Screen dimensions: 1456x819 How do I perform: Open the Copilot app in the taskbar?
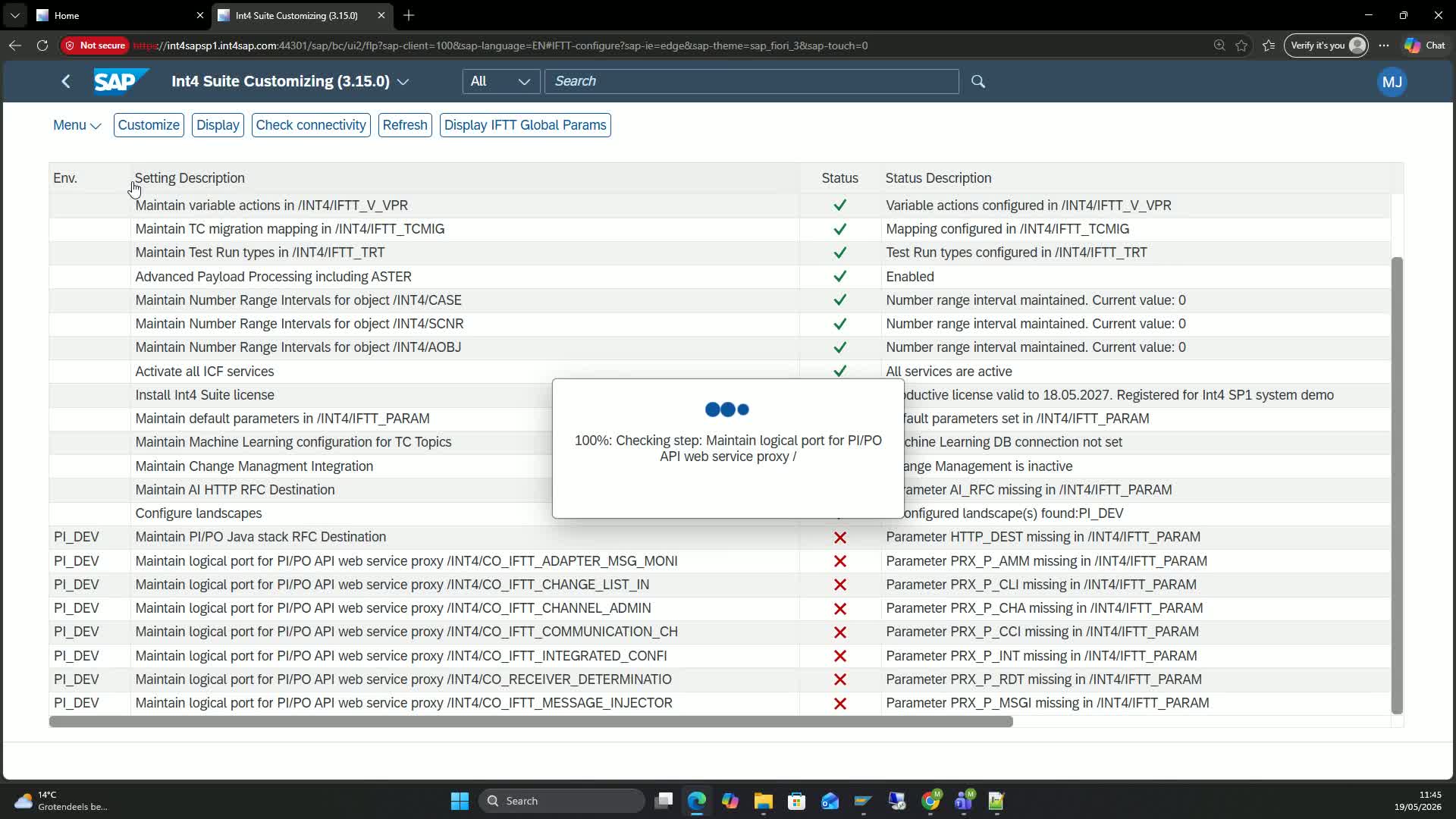point(730,801)
